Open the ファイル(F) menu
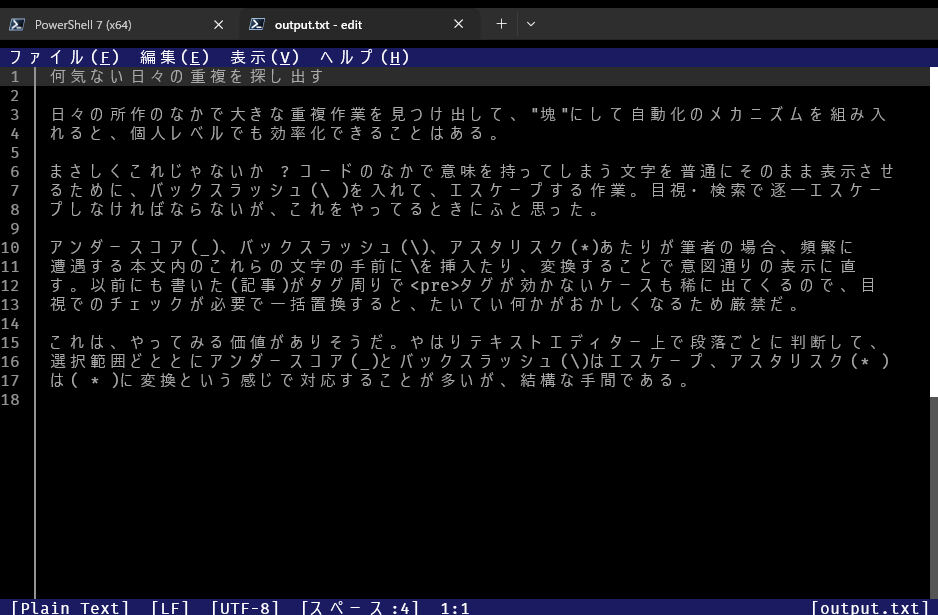 point(65,57)
